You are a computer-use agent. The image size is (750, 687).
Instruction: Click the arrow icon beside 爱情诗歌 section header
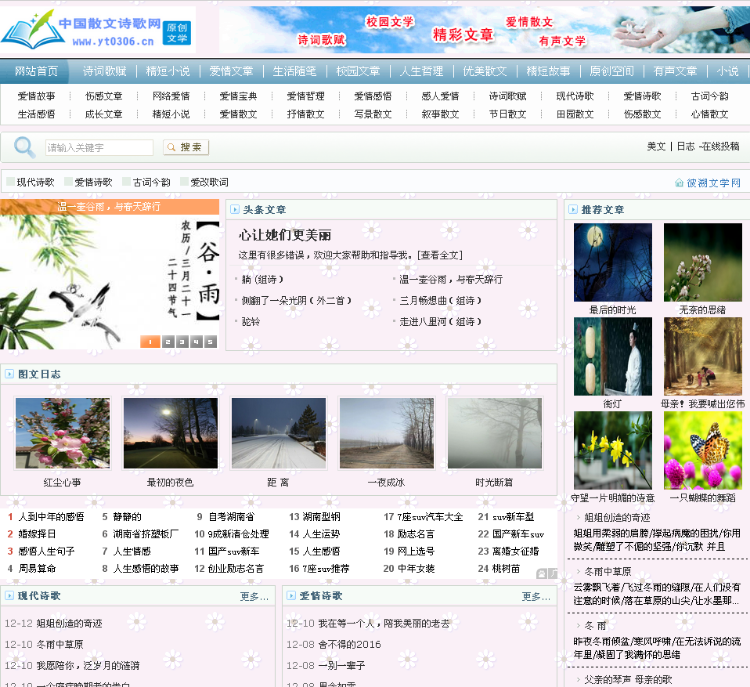[291, 596]
